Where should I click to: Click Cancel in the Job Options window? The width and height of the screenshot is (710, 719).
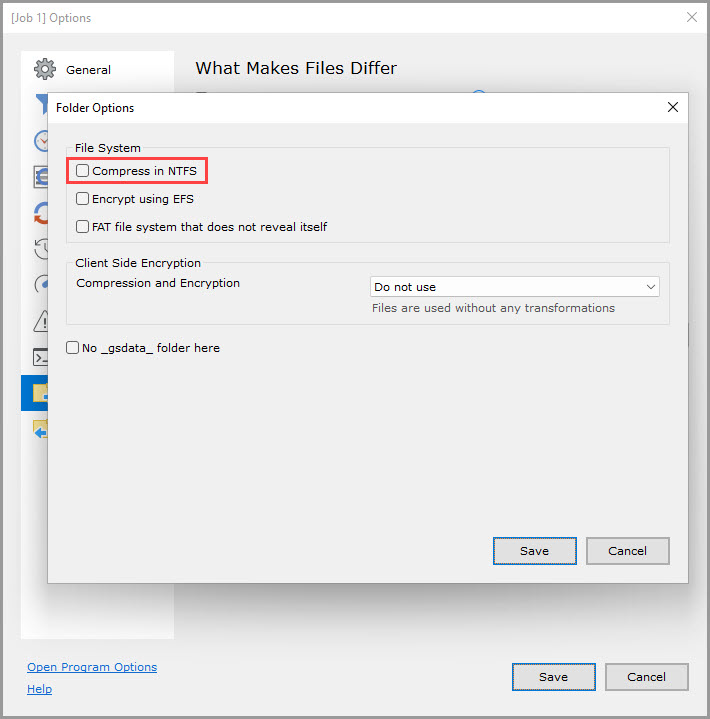(x=646, y=677)
